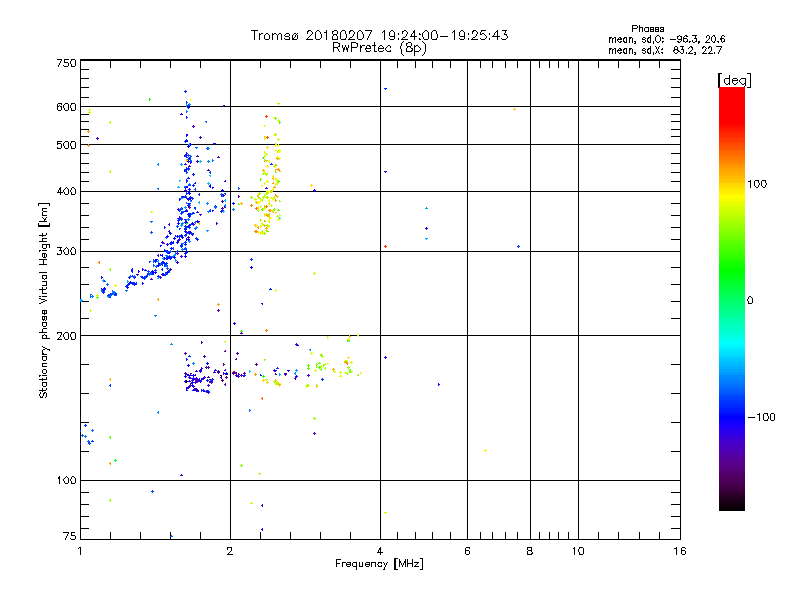This screenshot has width=800, height=600.
Task: Click the x-axis tick label '6'
Action: point(467,551)
